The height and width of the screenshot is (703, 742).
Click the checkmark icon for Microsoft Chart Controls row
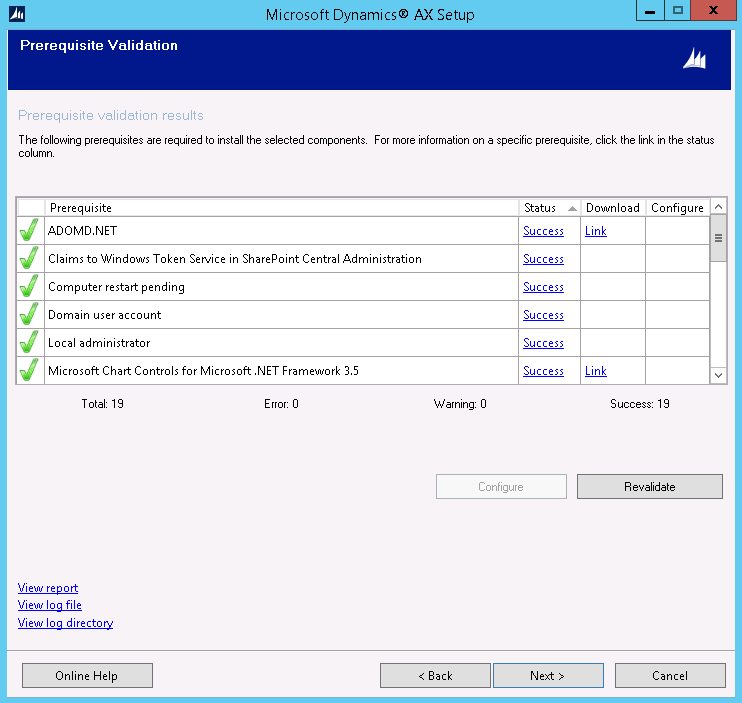point(29,370)
